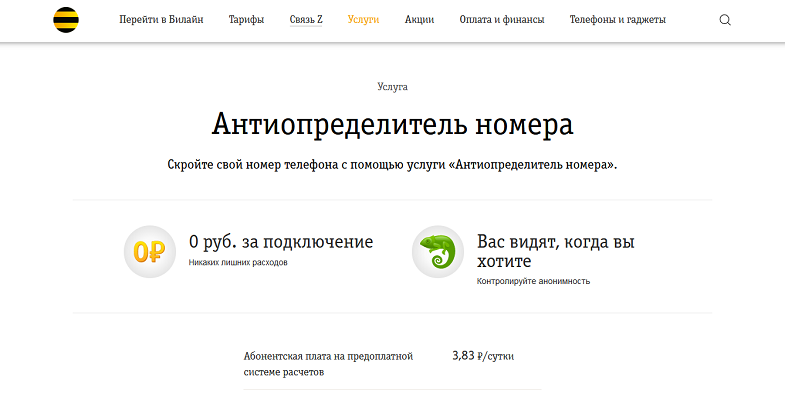Click 'Вас видят, когда вы хотите'
The image size is (785, 397).
coord(556,251)
